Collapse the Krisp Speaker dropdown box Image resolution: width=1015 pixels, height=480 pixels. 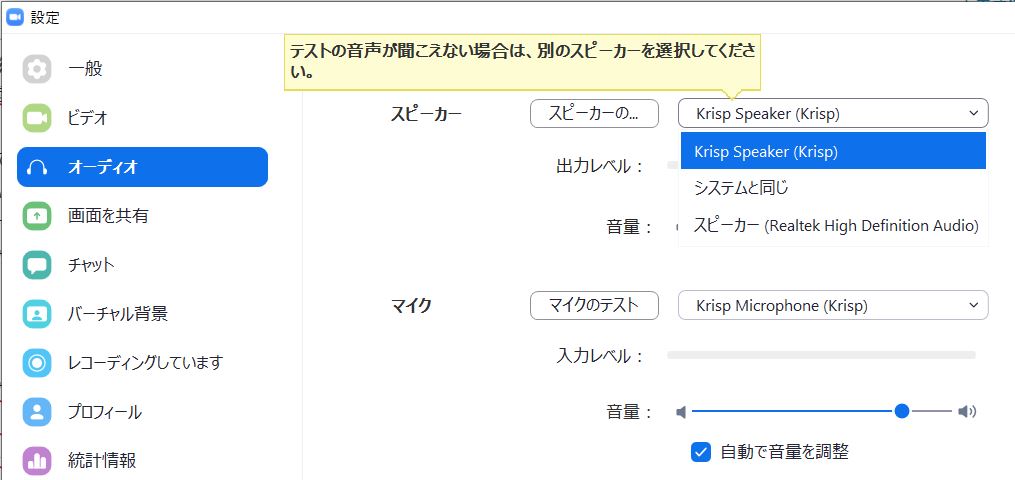tap(833, 113)
